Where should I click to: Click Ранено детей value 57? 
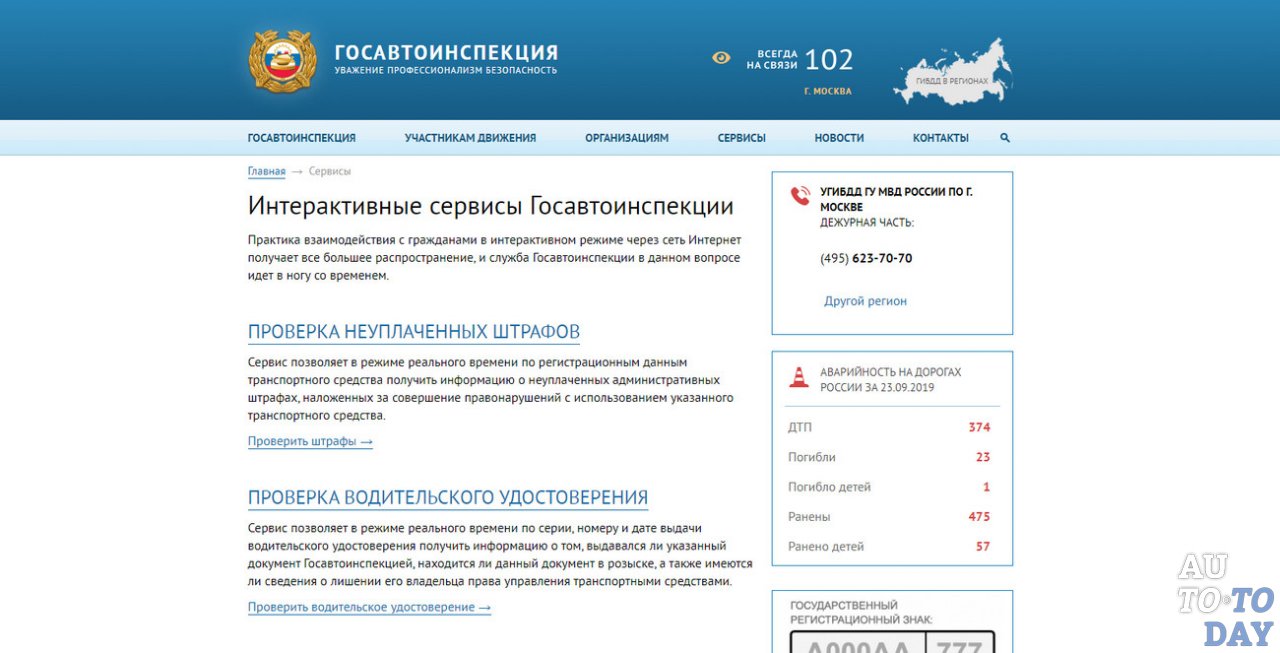(x=983, y=547)
